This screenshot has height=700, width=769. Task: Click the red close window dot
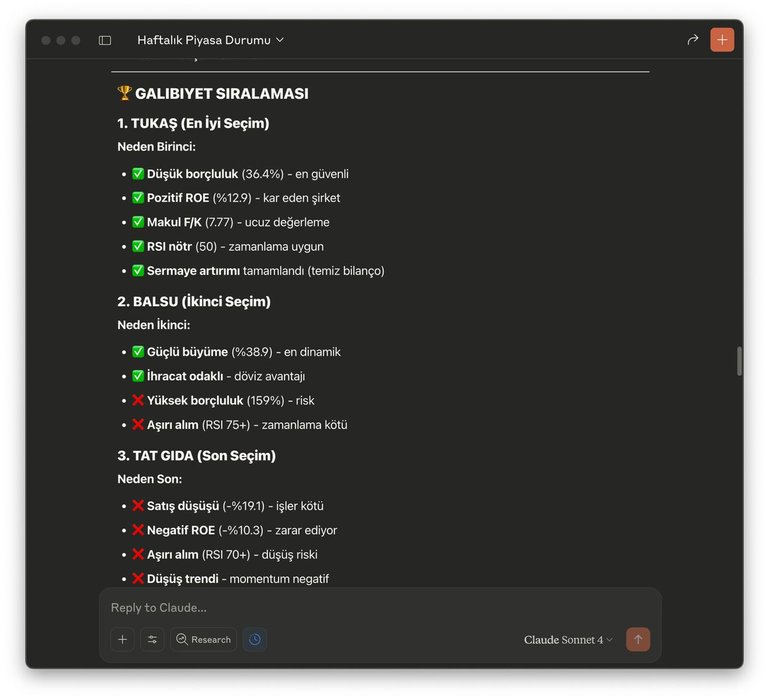46,40
